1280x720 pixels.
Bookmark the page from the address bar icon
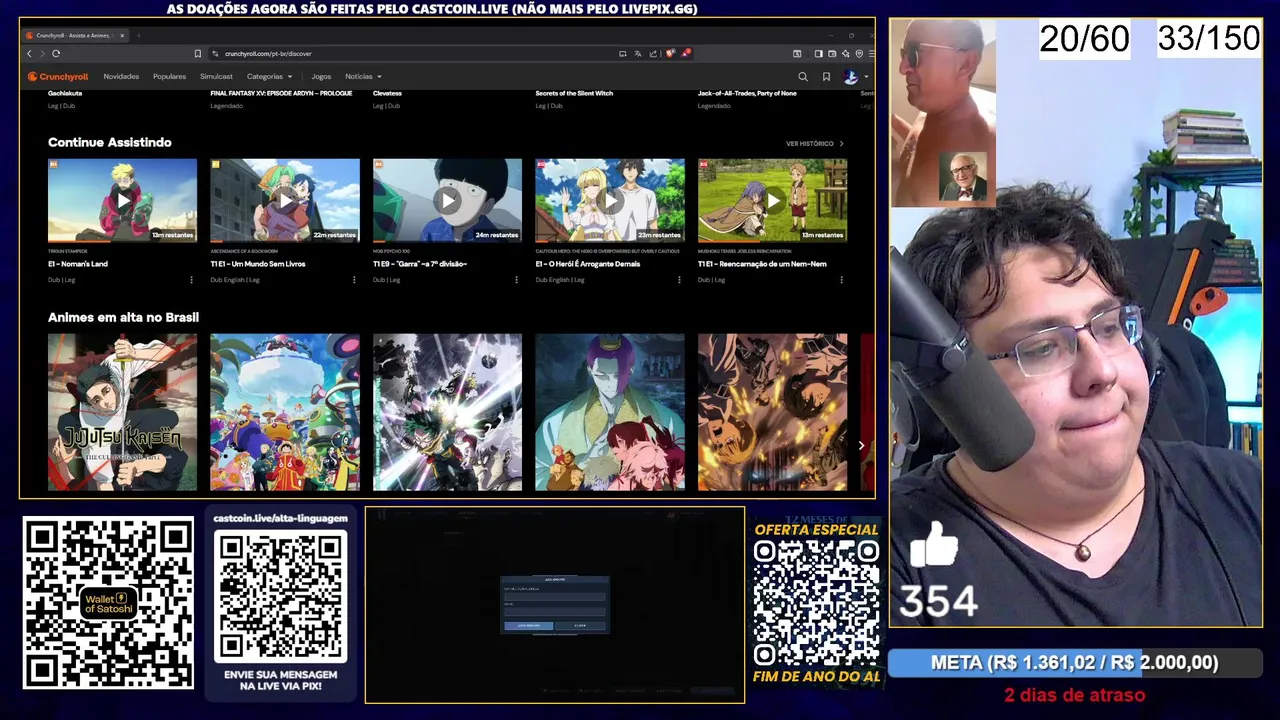[x=198, y=53]
